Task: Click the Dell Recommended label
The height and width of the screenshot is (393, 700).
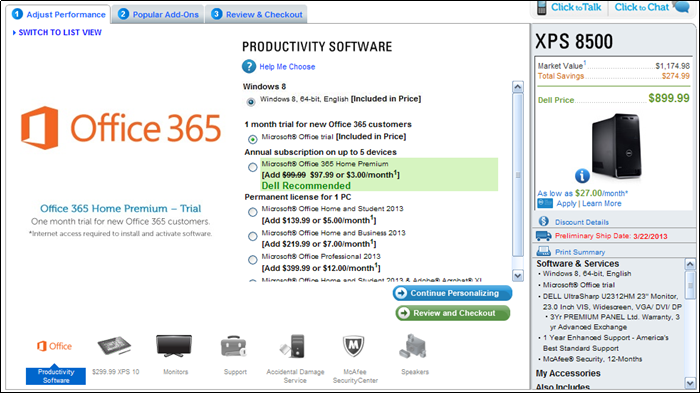Action: (x=306, y=186)
